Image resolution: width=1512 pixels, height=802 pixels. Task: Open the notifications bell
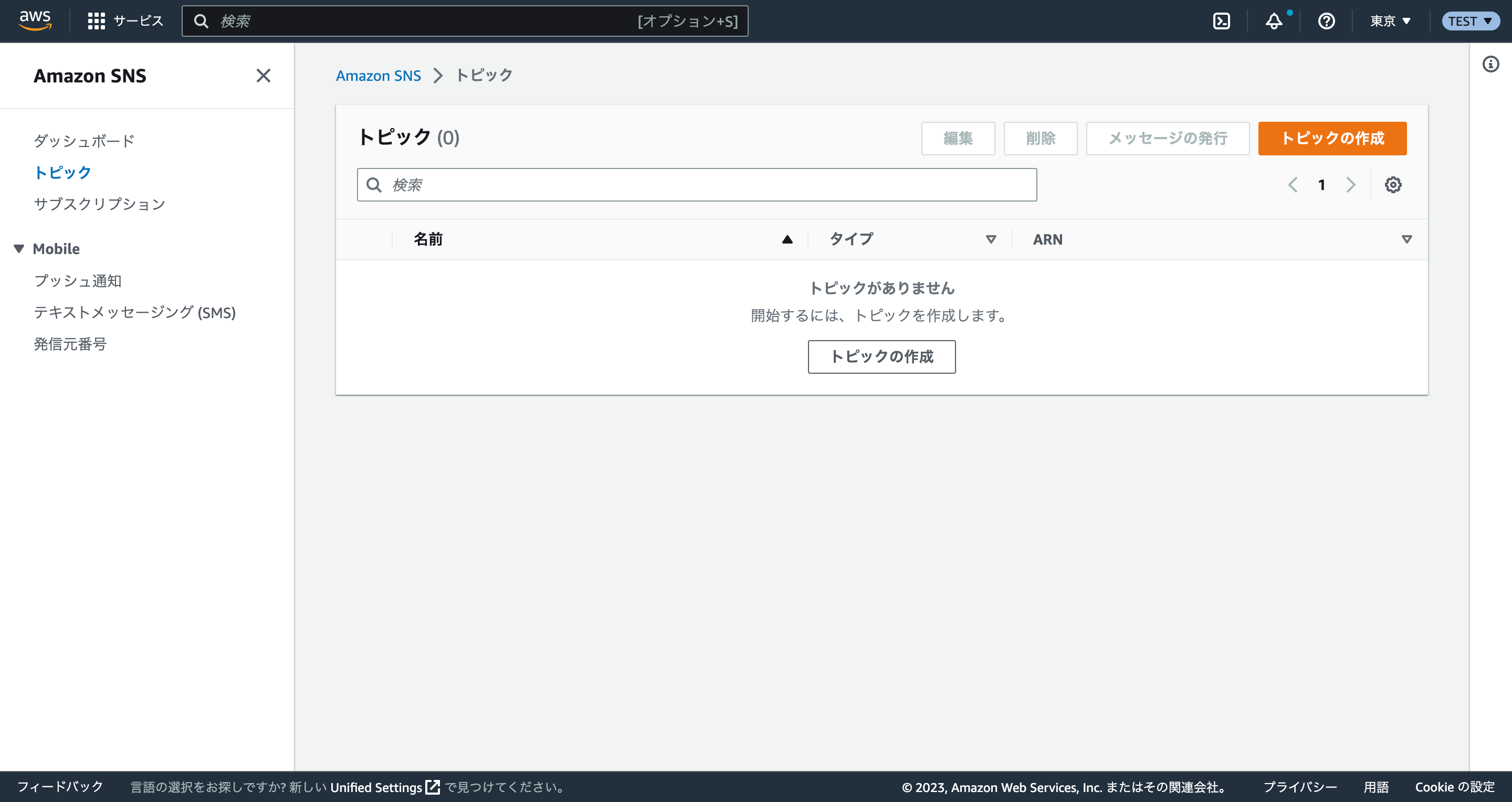click(1274, 20)
